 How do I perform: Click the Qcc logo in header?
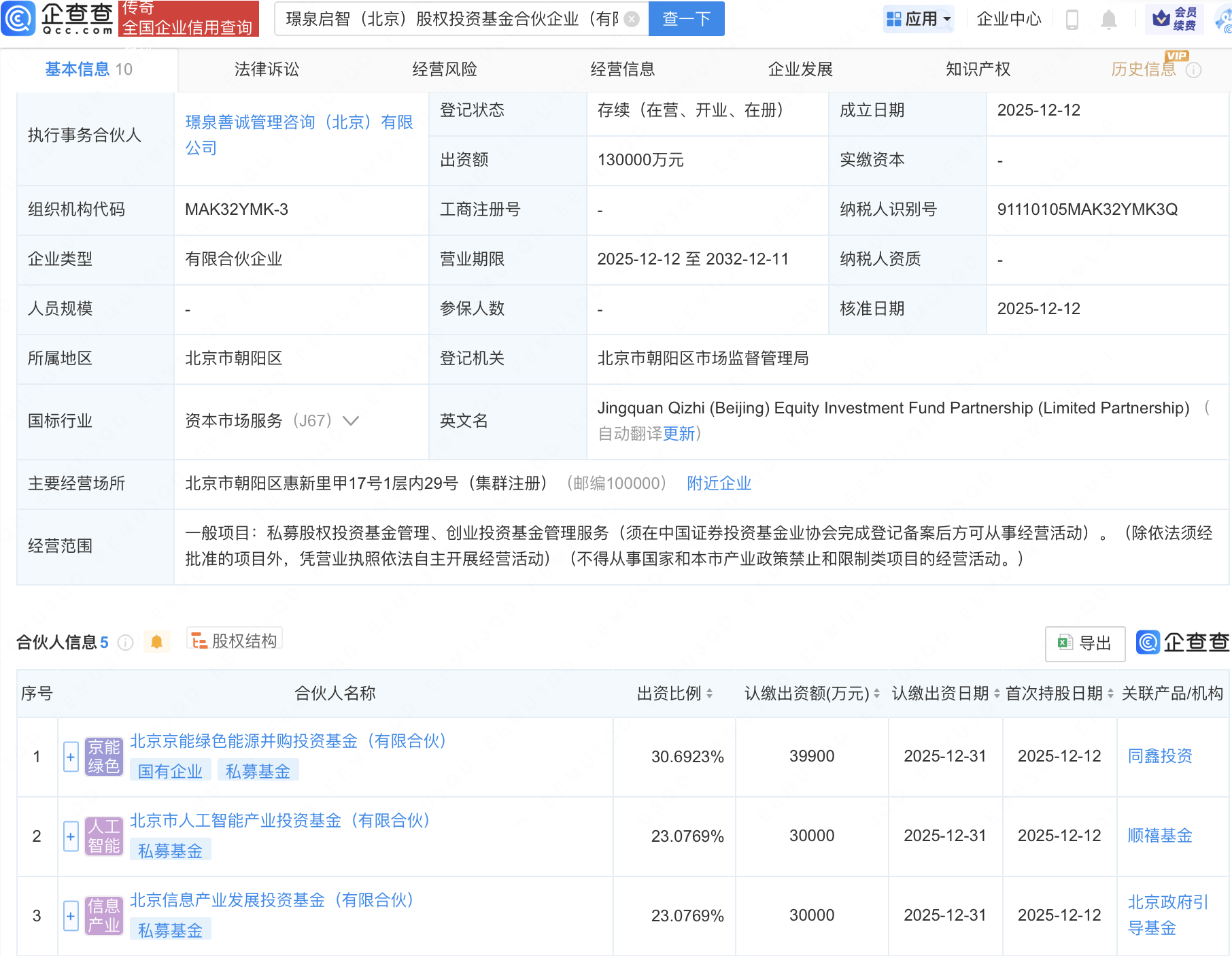57,18
